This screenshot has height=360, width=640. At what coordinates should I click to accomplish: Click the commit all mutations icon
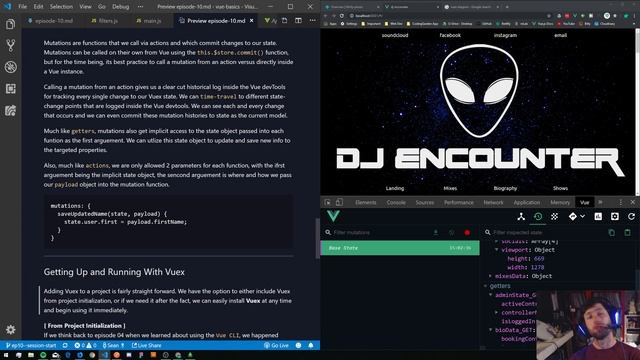click(436, 233)
